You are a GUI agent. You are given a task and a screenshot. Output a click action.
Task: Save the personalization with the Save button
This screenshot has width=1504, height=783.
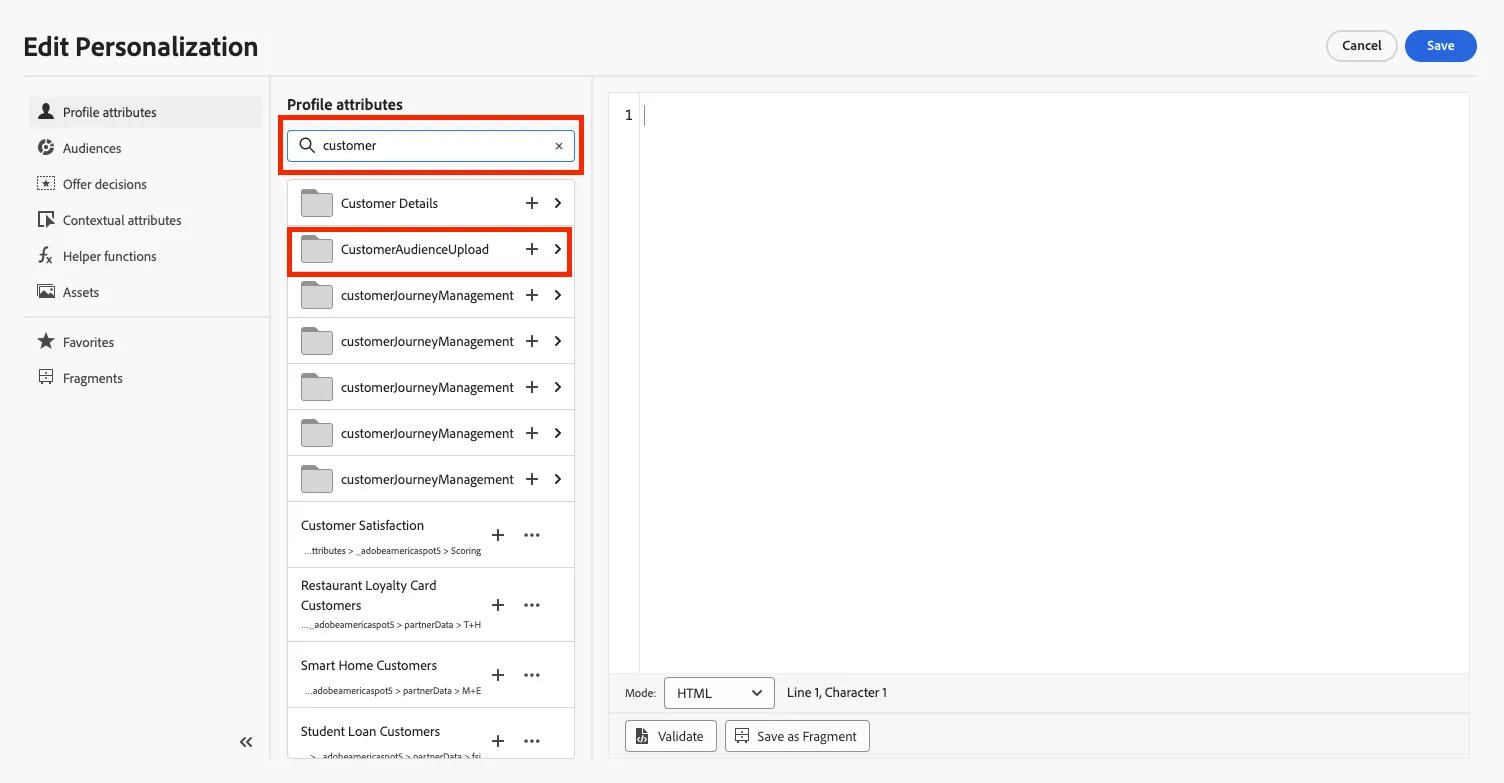[1440, 45]
